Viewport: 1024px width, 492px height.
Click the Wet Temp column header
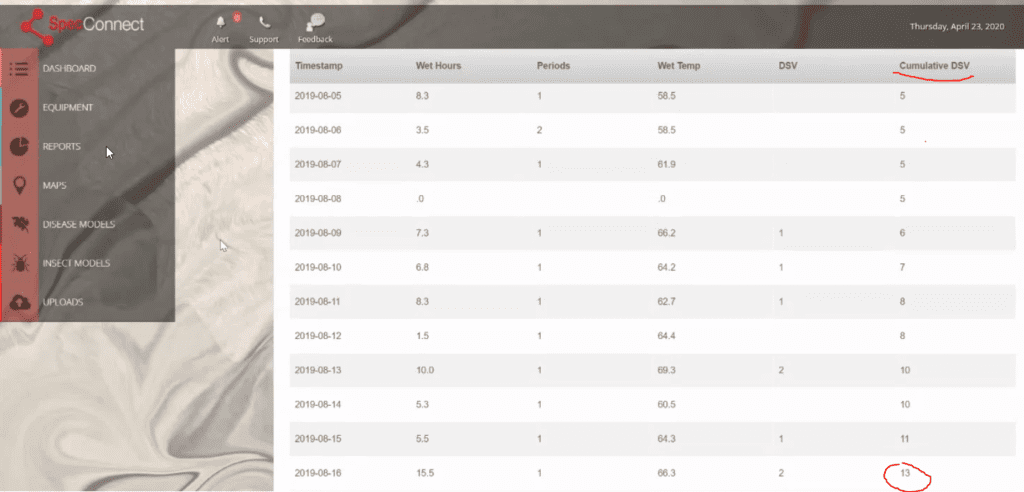[679, 66]
